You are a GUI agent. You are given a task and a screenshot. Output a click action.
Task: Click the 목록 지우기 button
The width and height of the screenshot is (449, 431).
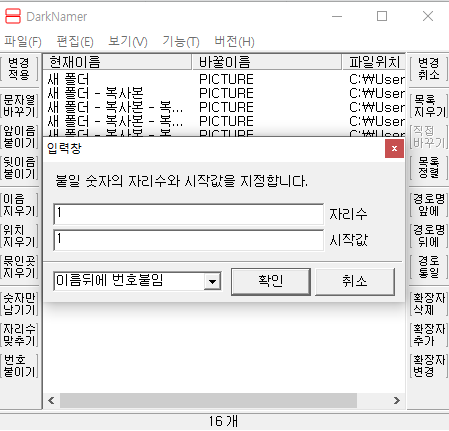pos(429,106)
